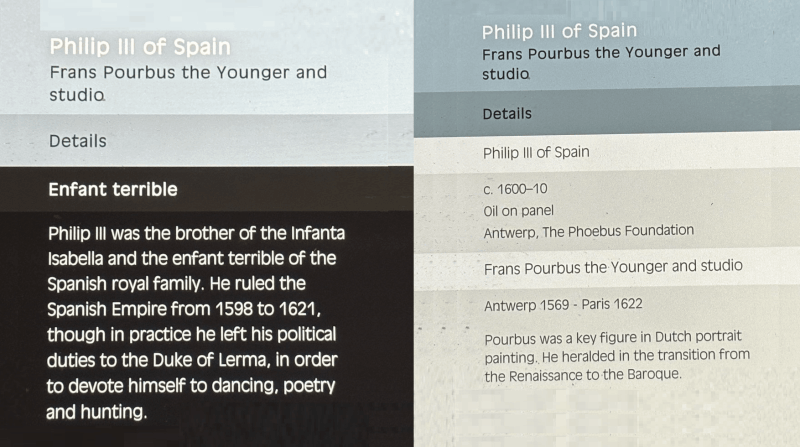Tap the 'Philip III of Spain' title in blue header
Screen dimensions: 800x447
click(559, 31)
